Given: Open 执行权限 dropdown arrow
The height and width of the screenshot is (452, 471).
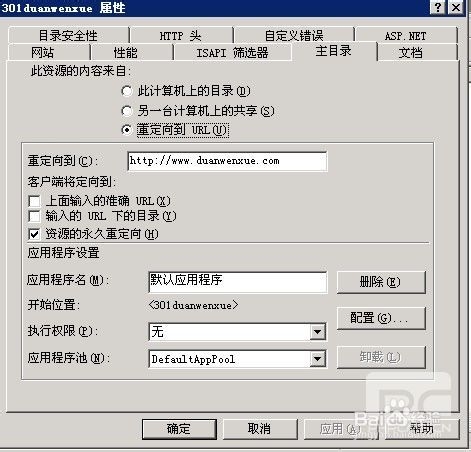Looking at the screenshot, I should [x=317, y=332].
